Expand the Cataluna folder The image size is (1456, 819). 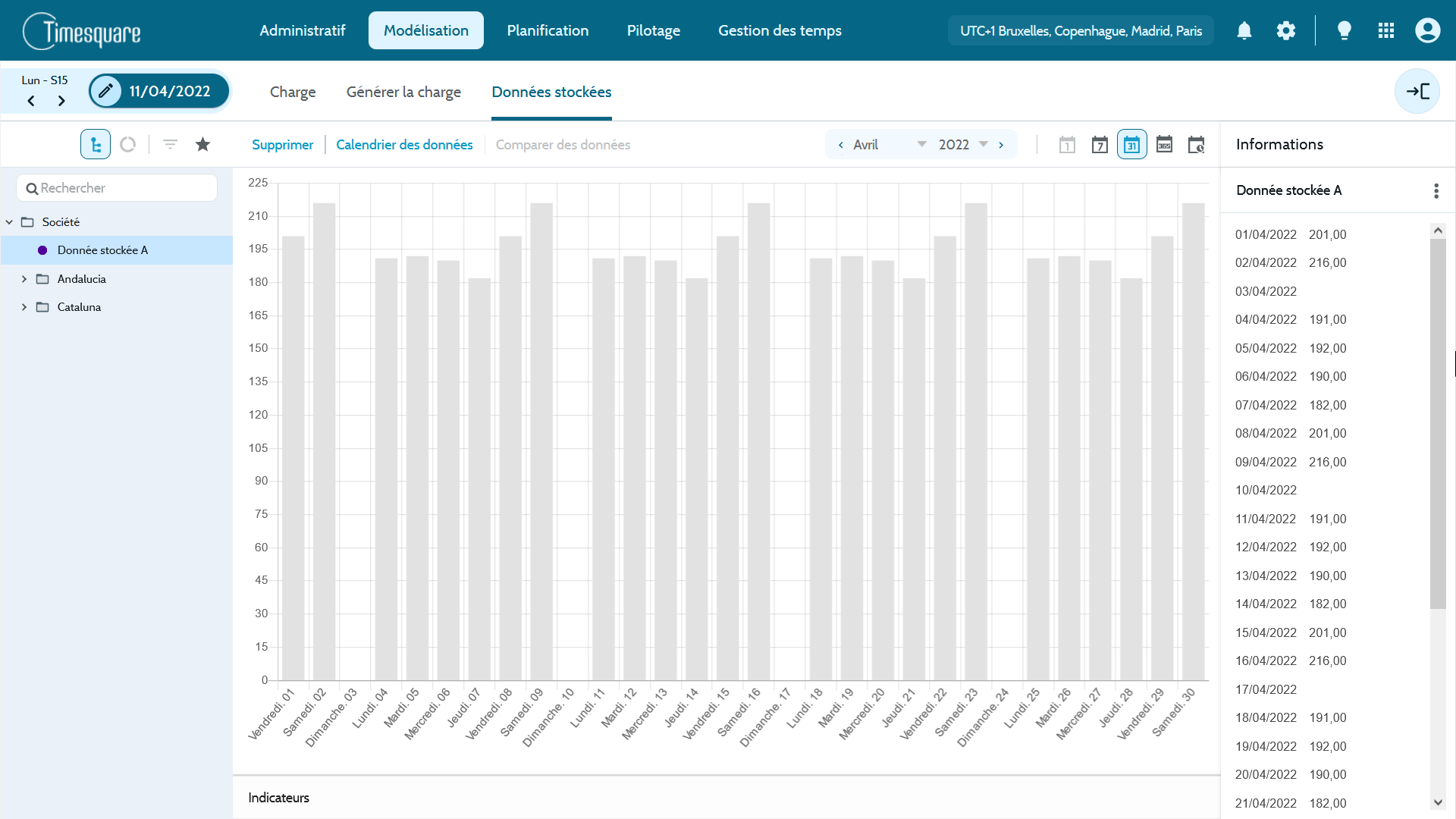[x=24, y=307]
